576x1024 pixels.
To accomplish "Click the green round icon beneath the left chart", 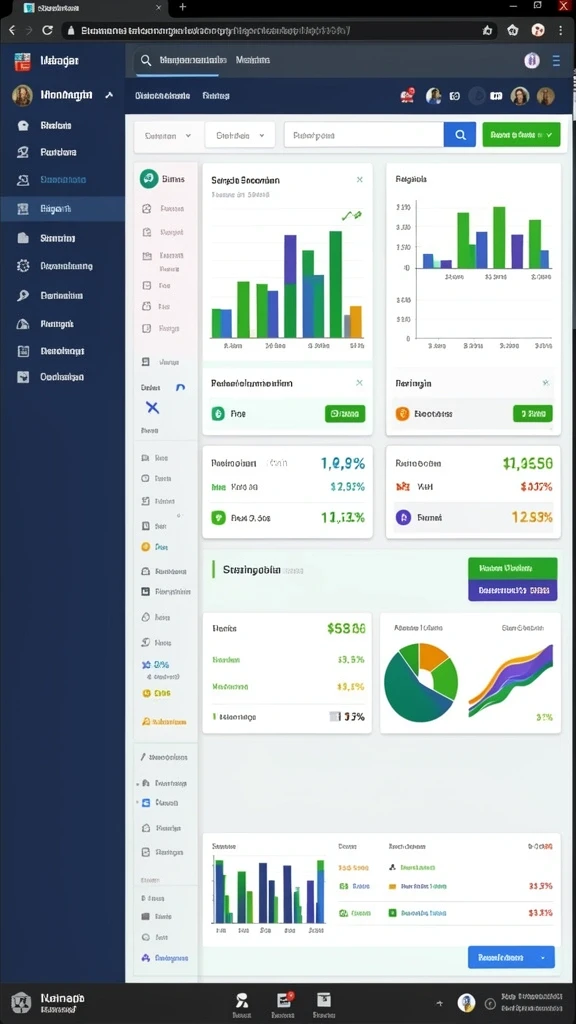I will click(x=218, y=413).
